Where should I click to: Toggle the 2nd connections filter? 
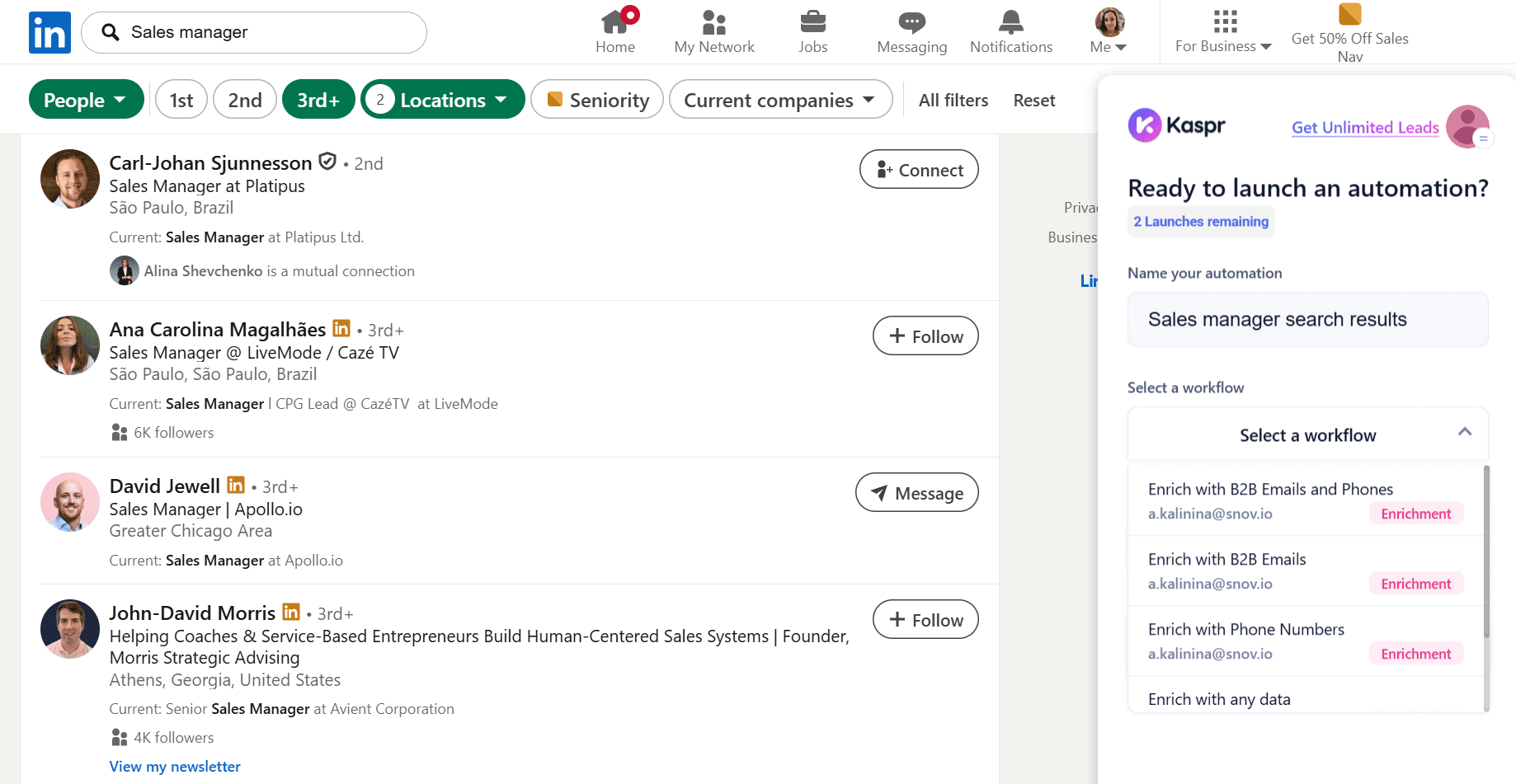coord(245,100)
